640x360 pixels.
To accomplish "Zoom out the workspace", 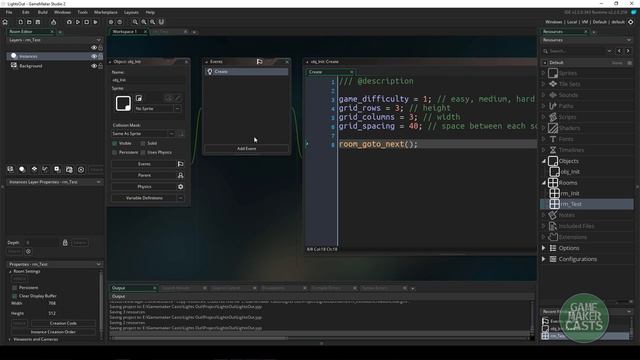I will [135, 22].
